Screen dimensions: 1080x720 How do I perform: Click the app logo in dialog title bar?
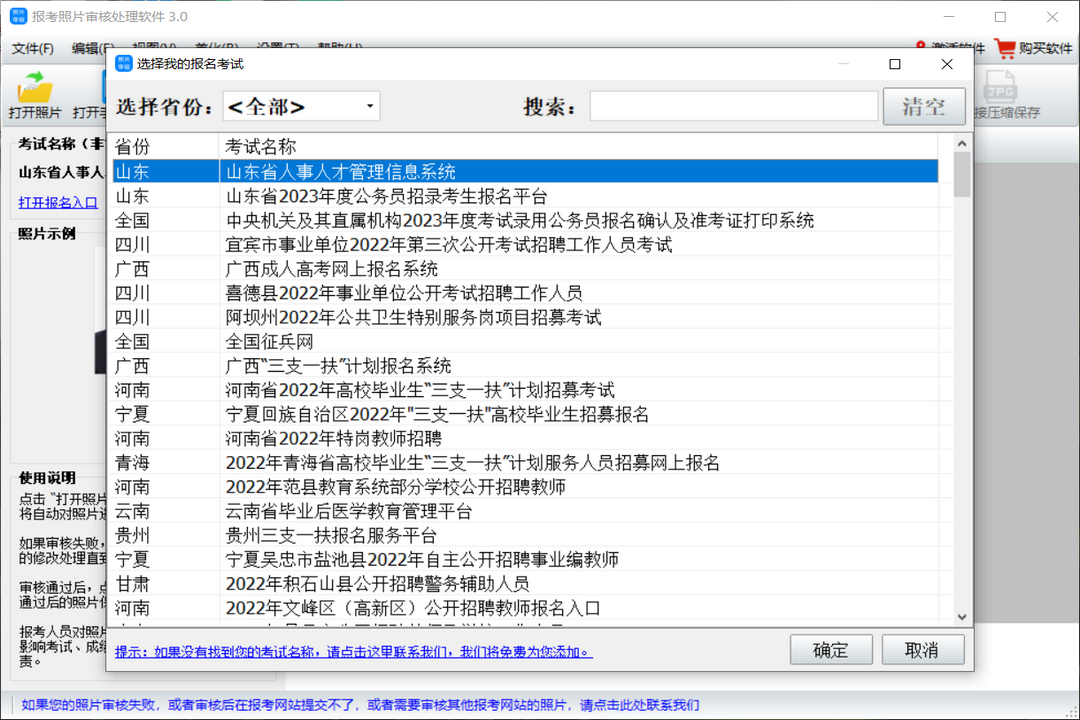click(x=123, y=64)
